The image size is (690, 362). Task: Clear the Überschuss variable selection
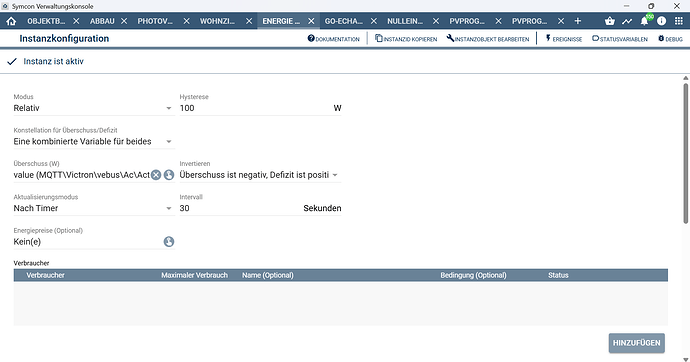pyautogui.click(x=156, y=175)
